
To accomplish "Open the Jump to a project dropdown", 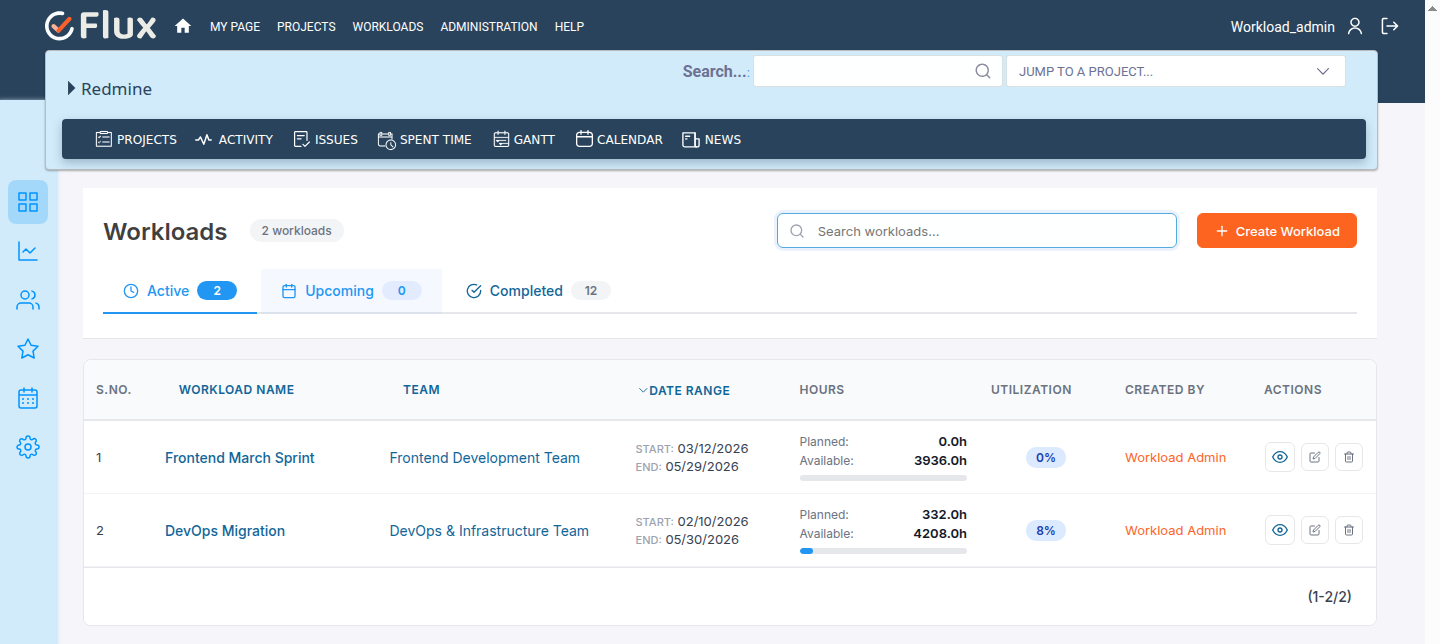I will coord(1175,71).
